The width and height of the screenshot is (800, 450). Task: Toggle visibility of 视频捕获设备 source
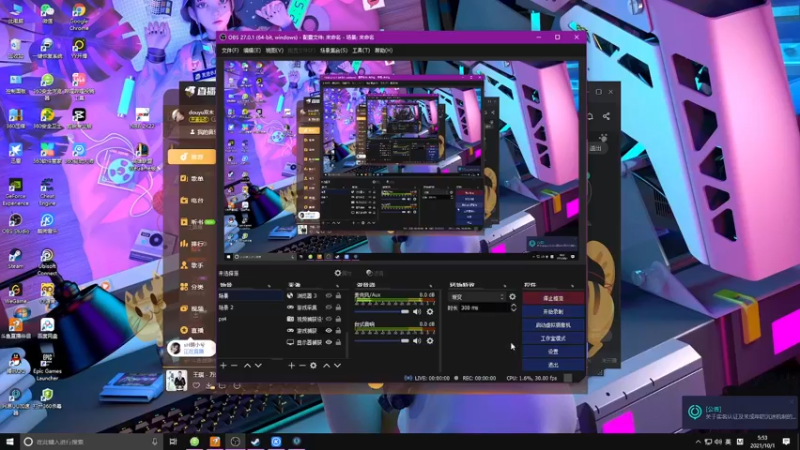[329, 319]
